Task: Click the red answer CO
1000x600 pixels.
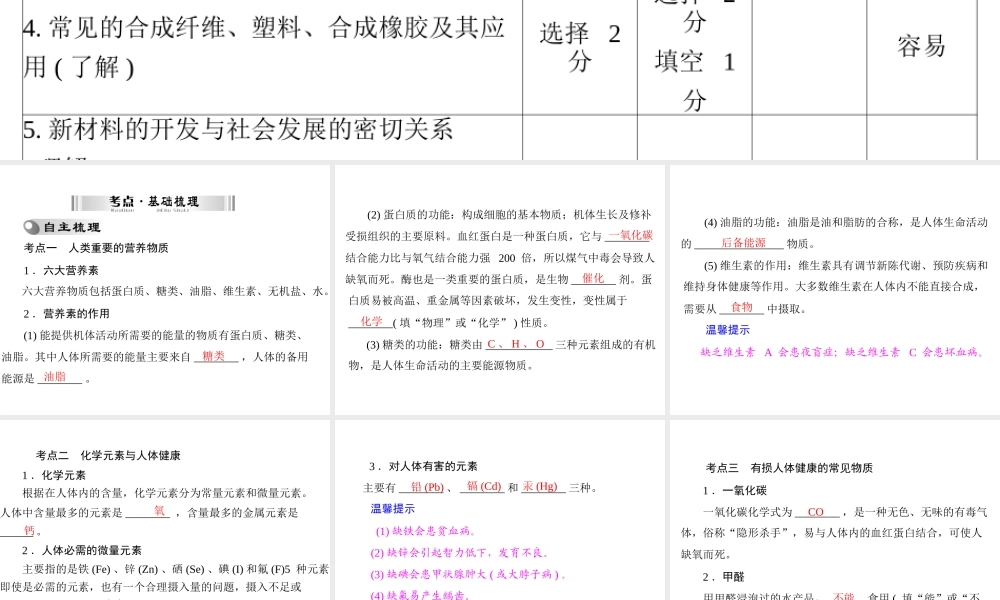Action: tap(816, 512)
